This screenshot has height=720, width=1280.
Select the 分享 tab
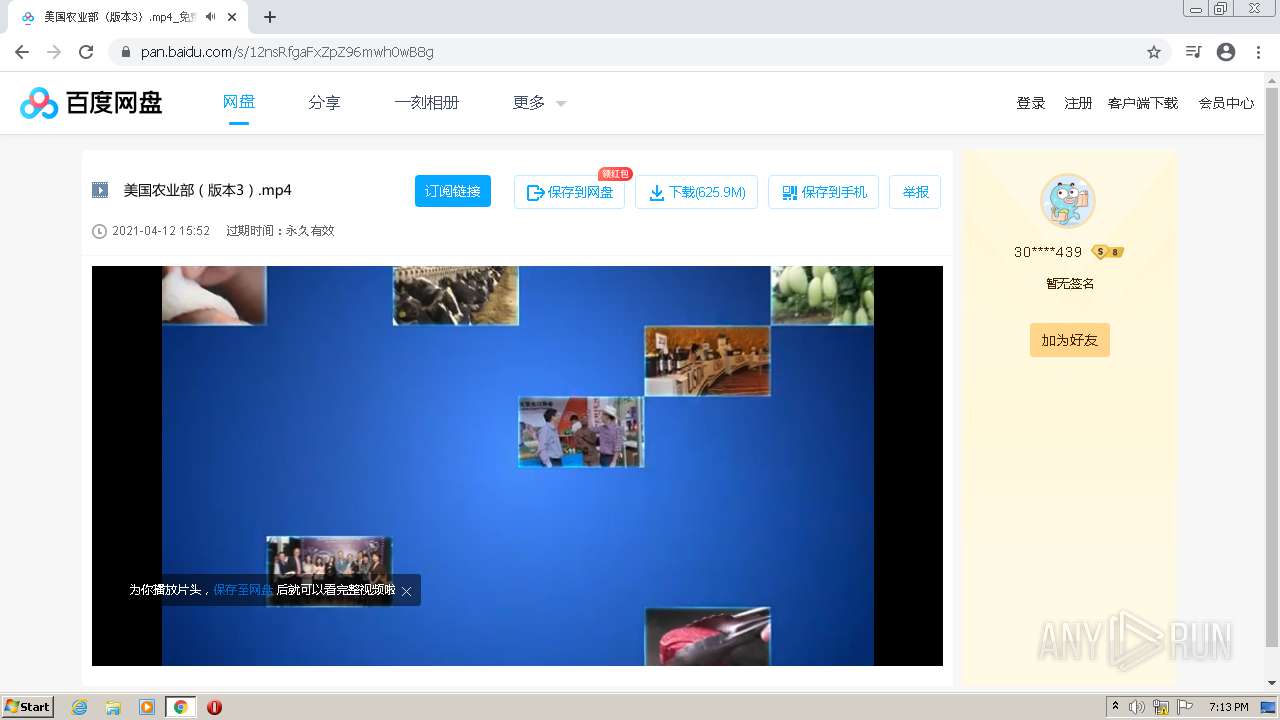[x=324, y=102]
